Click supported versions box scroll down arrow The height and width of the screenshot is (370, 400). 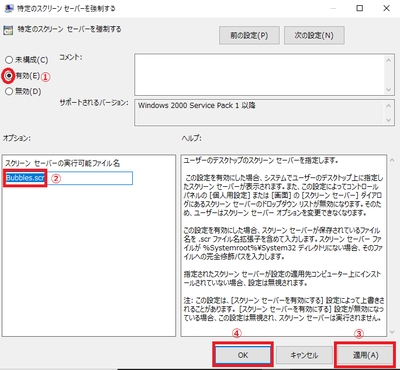coord(388,120)
